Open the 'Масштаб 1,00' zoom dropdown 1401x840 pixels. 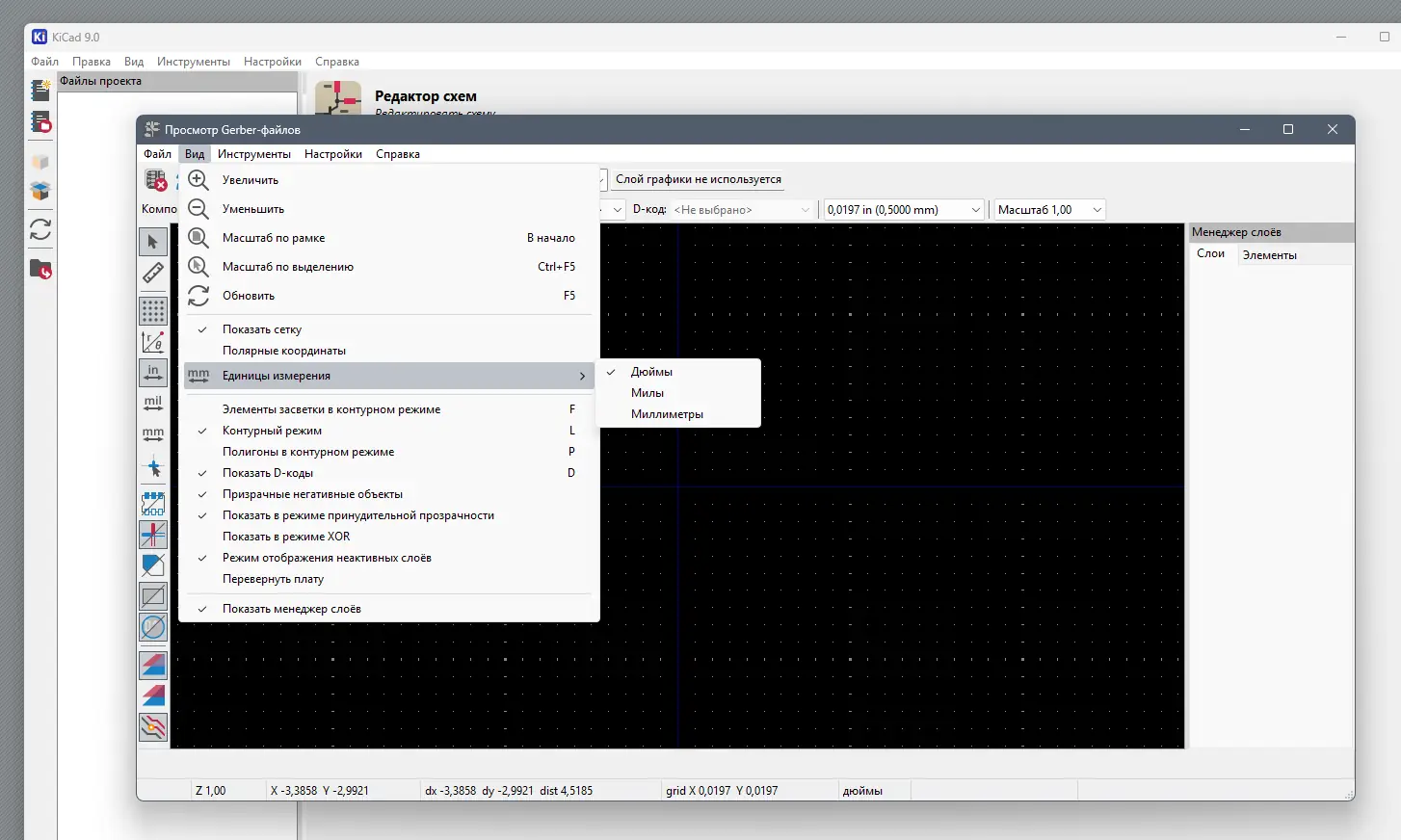pyautogui.click(x=1049, y=210)
